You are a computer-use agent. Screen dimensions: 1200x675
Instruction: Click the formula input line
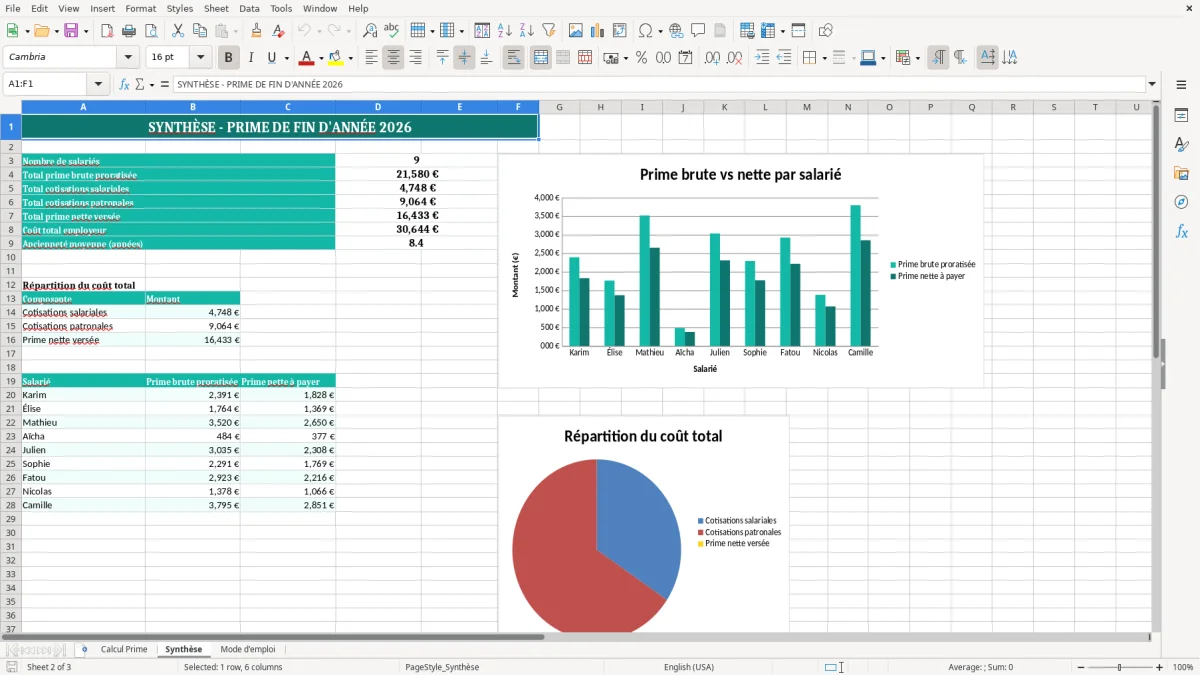coord(659,84)
